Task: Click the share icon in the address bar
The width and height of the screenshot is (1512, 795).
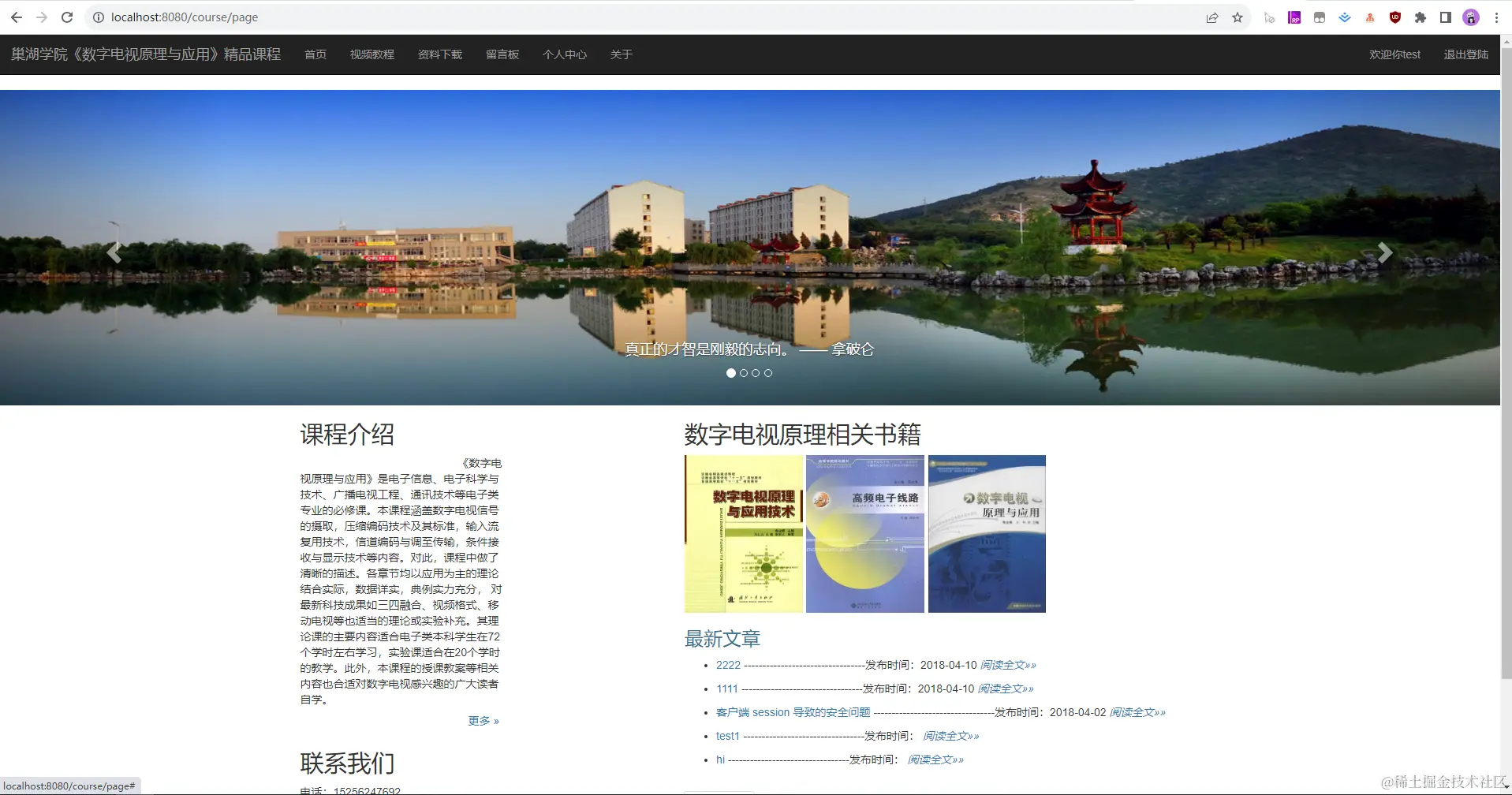Action: click(1212, 17)
